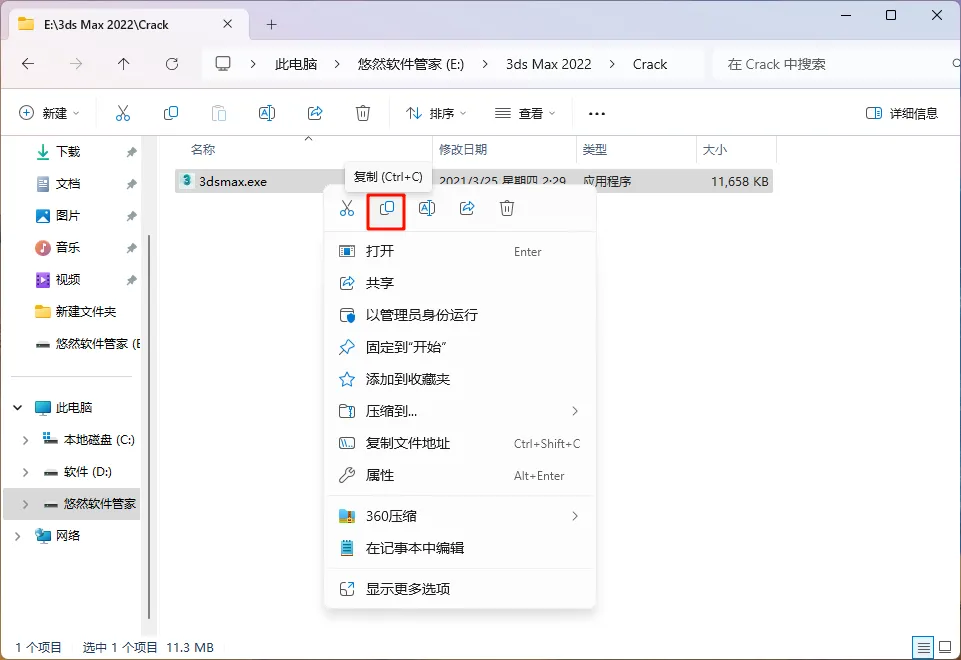The image size is (961, 660).
Task: Click the chevron after 此电脑 in the address bar
Action: pyautogui.click(x=337, y=64)
